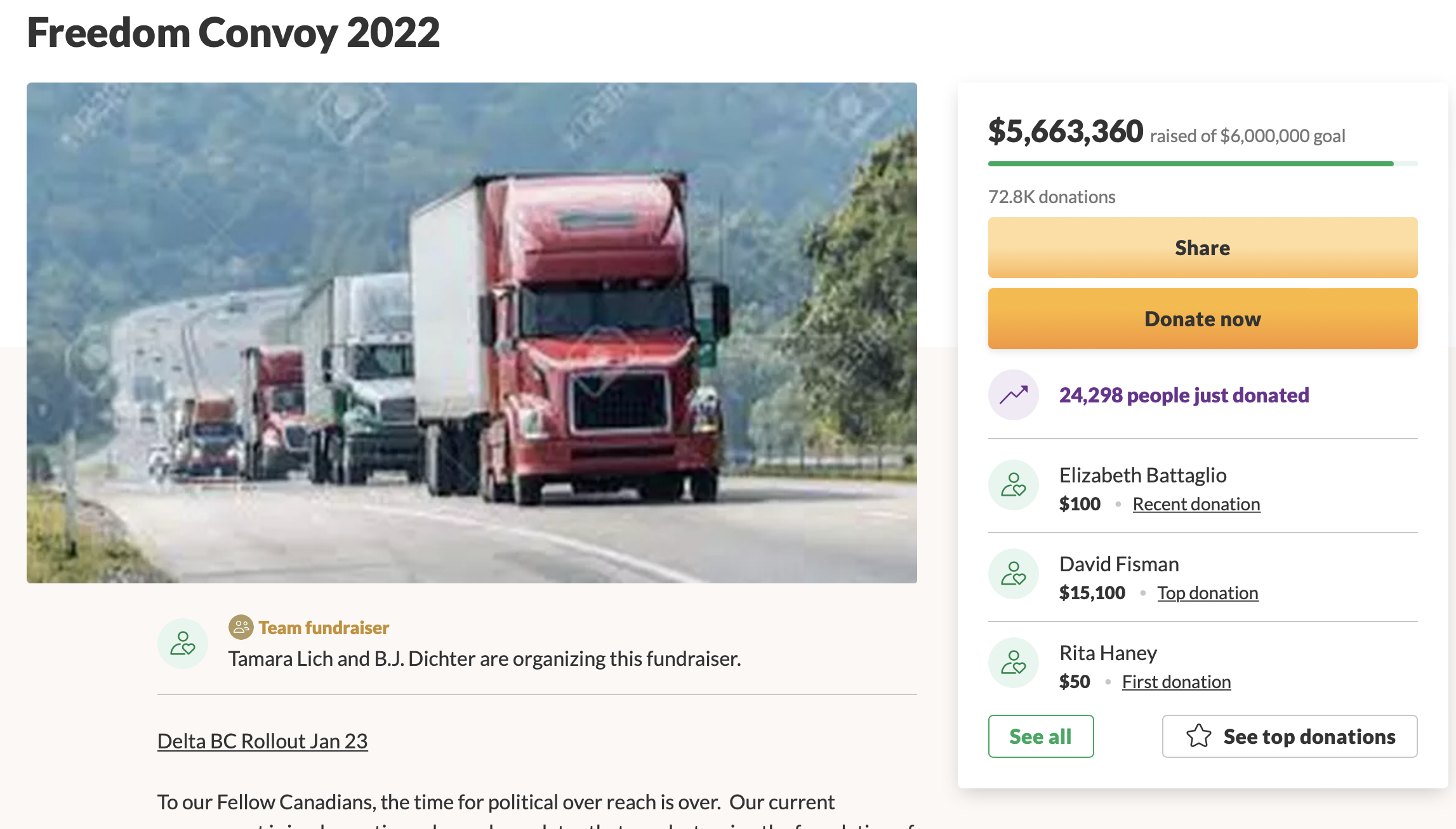Follow the First donation link

1177,682
